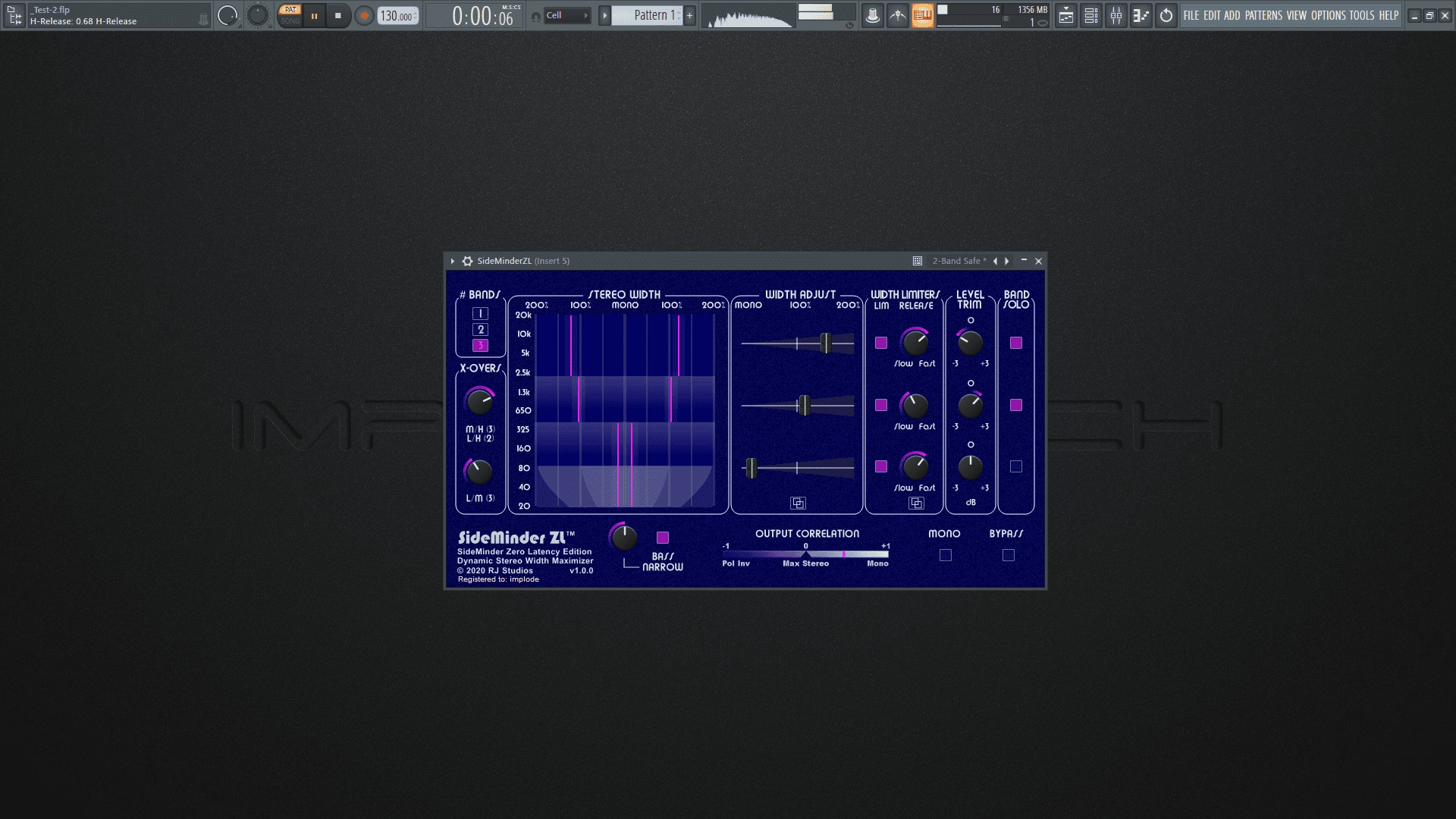Open SideMinderZL plugin options arrow menu
The height and width of the screenshot is (819, 1456).
[x=453, y=261]
